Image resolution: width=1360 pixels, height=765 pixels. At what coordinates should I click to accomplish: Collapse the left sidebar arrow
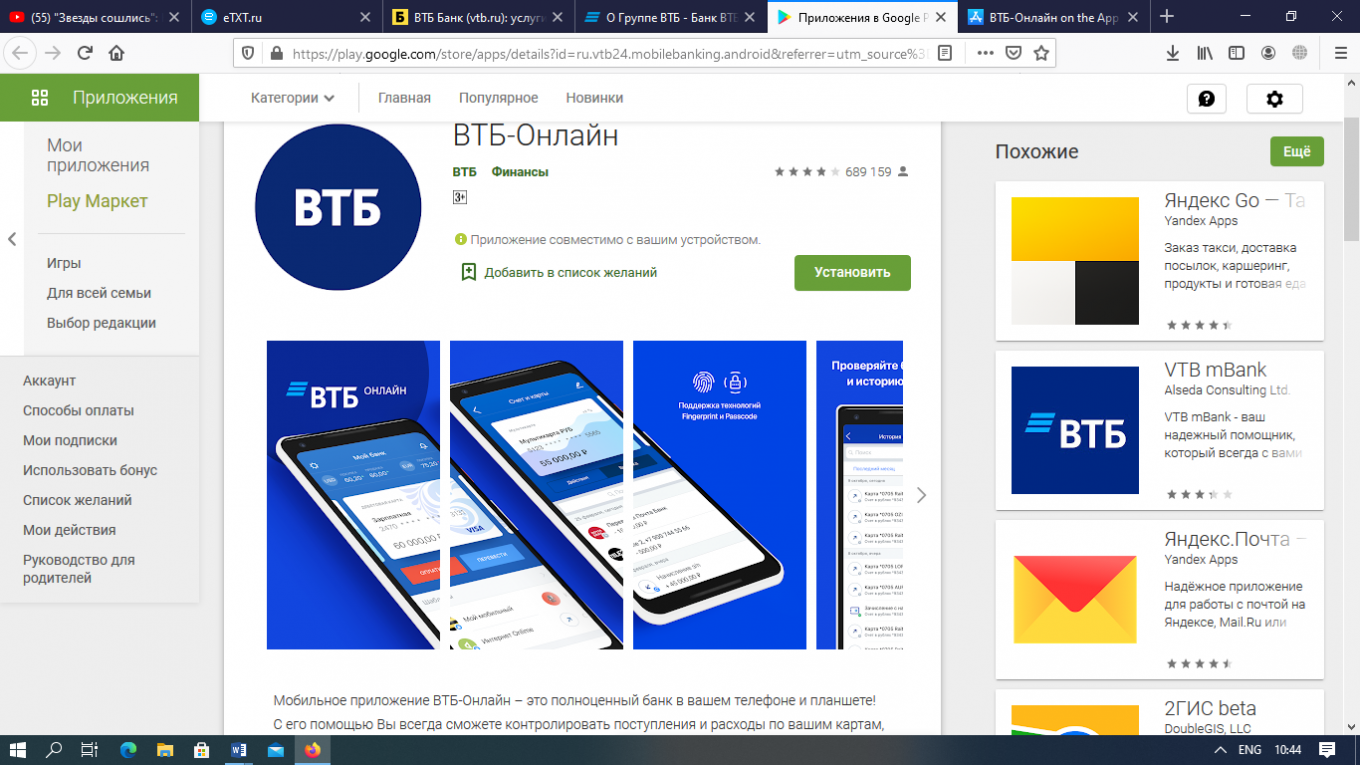(x=12, y=239)
